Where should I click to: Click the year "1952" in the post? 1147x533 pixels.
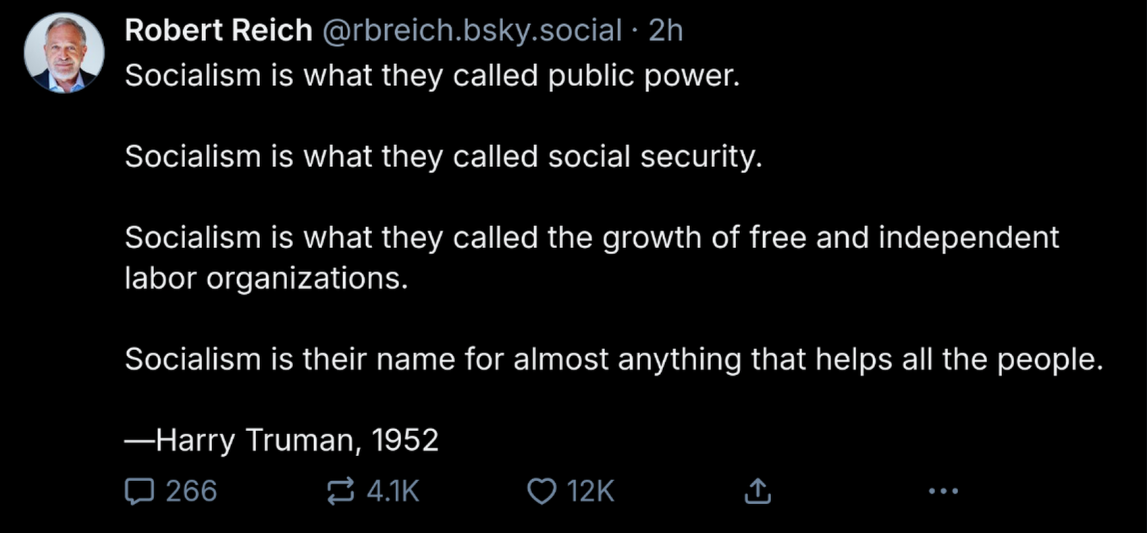[404, 441]
